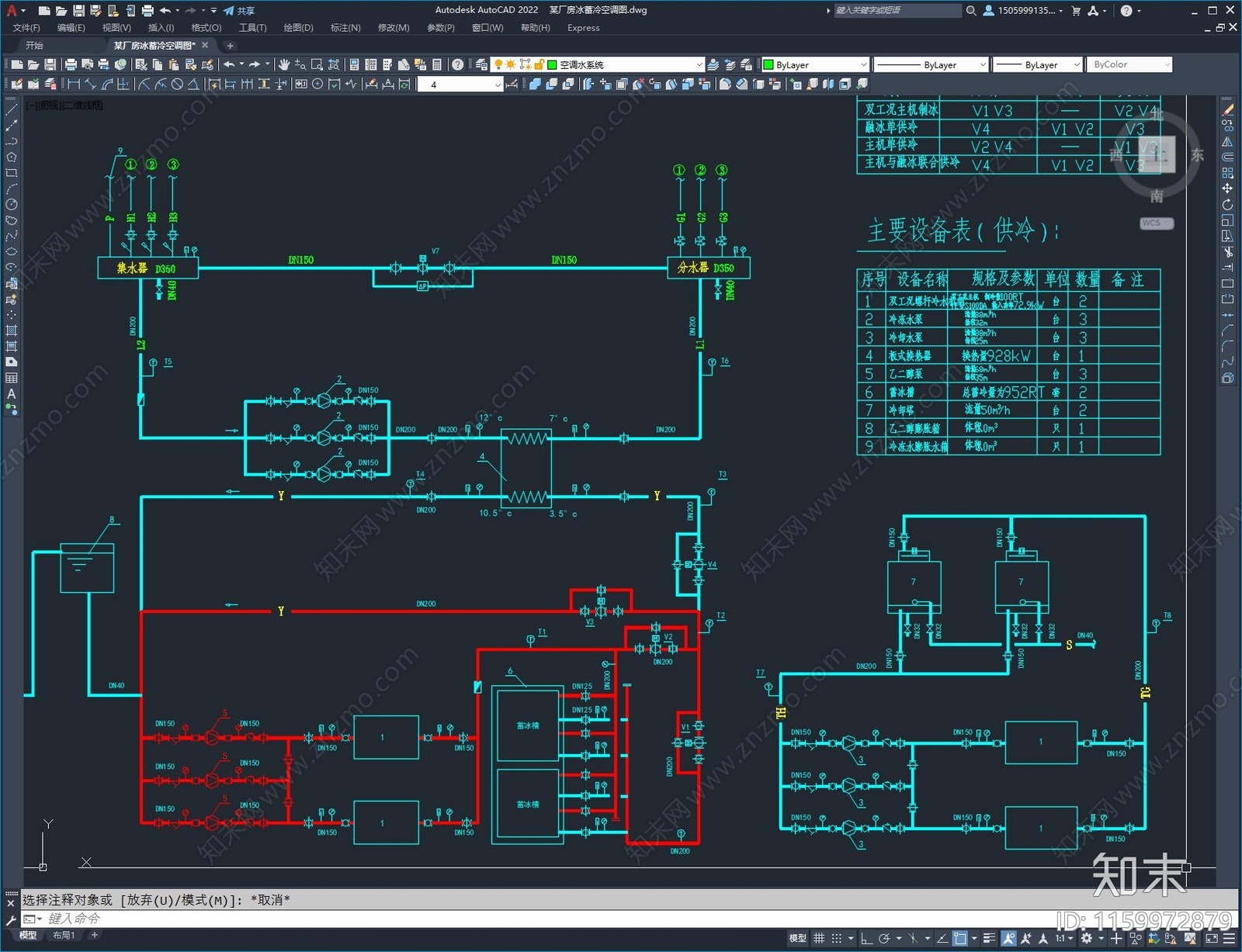Image resolution: width=1242 pixels, height=952 pixels.
Task: Click the Diameter dimension icon
Action: 177,84
